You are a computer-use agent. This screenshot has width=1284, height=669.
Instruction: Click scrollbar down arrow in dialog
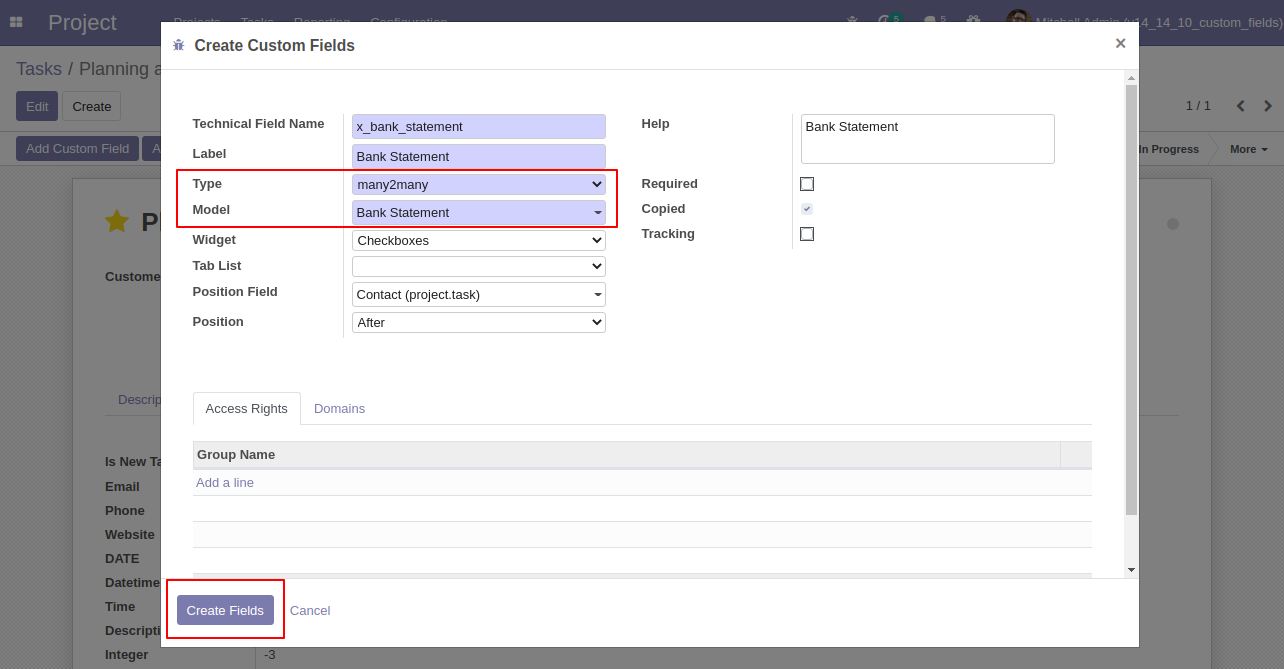1131,569
